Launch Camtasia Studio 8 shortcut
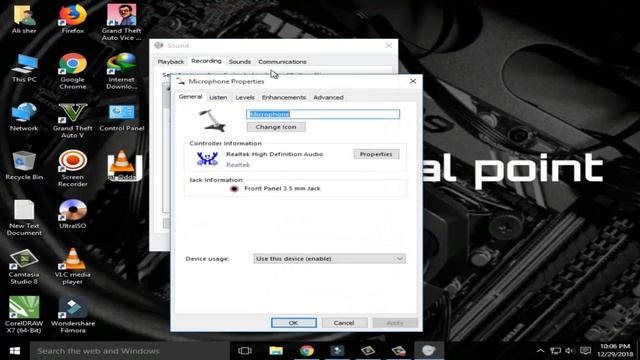 [24, 267]
